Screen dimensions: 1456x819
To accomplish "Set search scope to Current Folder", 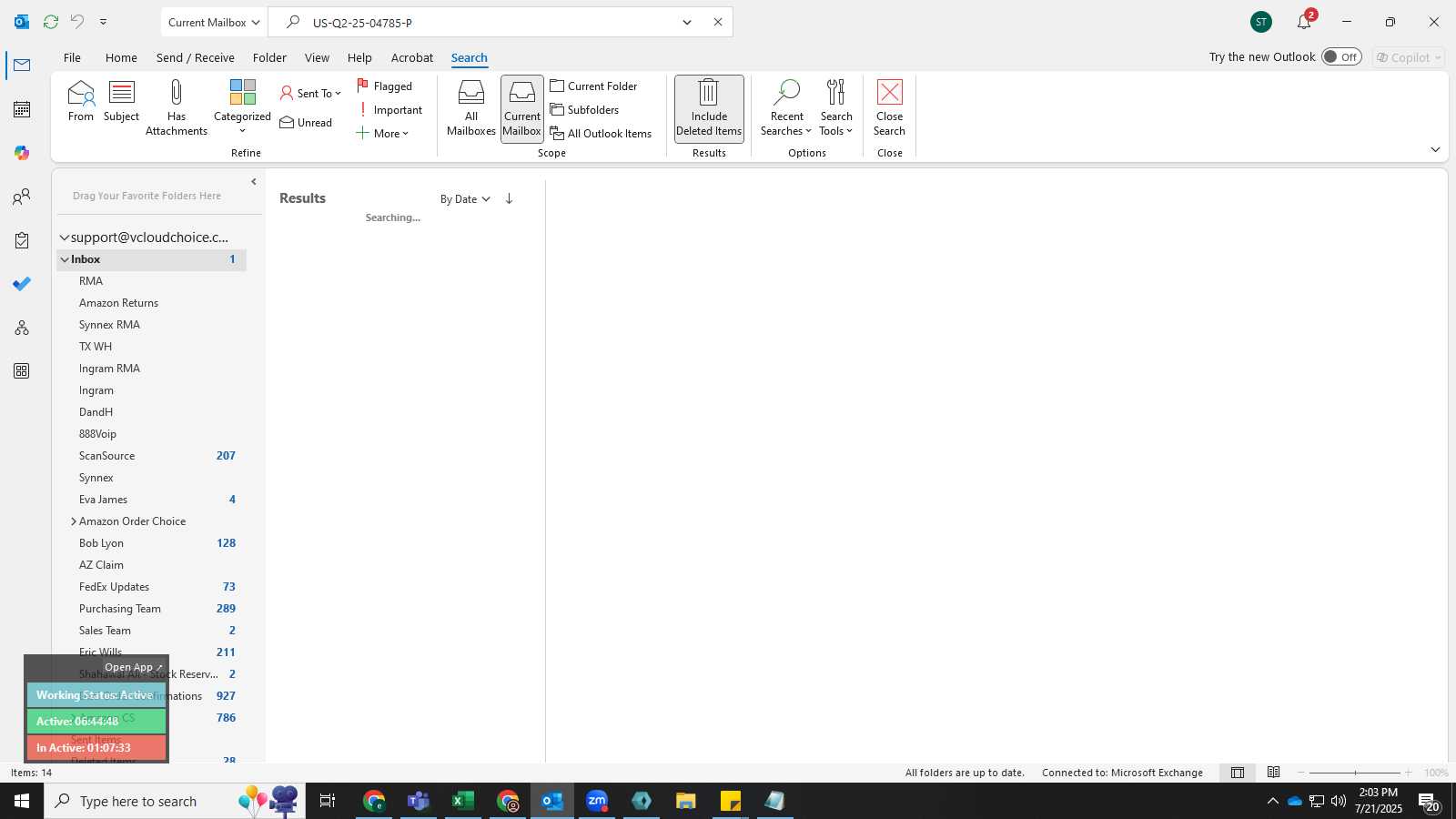I will click(593, 86).
